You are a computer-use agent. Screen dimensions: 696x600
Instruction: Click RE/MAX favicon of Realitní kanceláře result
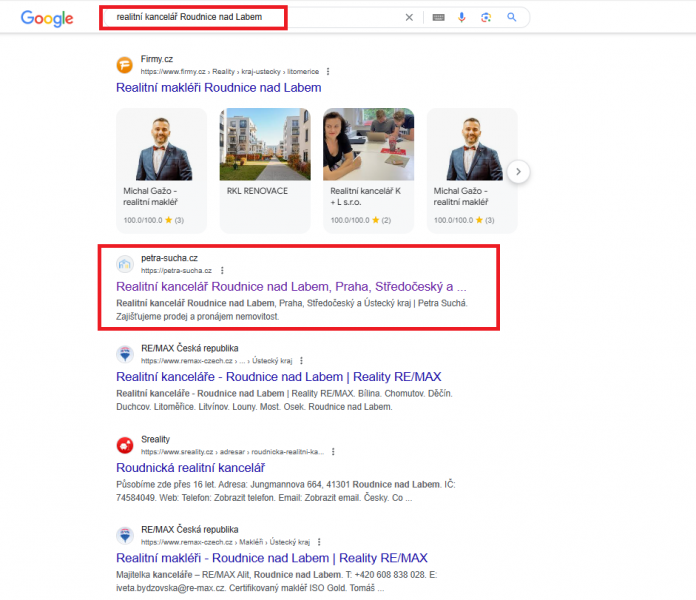point(125,354)
